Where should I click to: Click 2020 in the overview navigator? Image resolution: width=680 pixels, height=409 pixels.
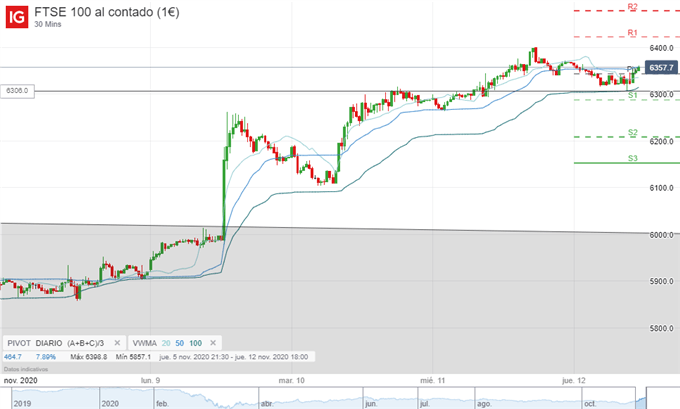point(110,403)
